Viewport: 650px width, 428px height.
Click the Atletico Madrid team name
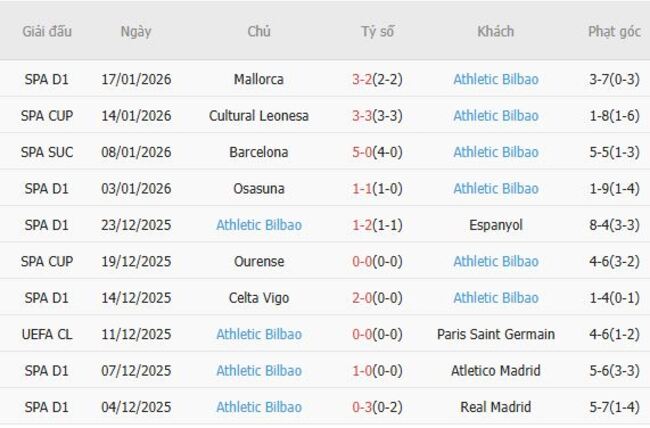pyautogui.click(x=495, y=371)
